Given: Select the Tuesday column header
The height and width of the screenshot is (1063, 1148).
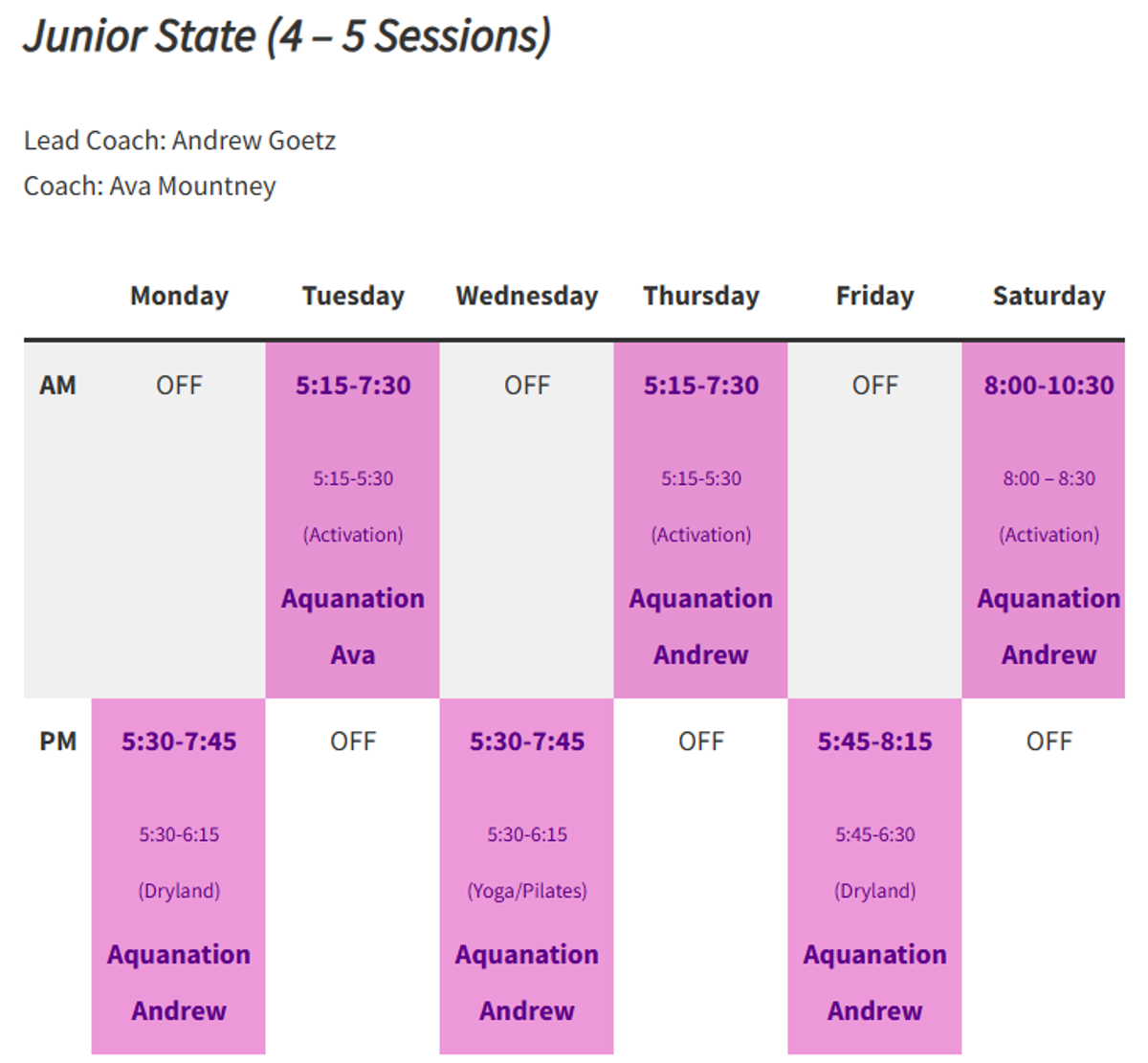Looking at the screenshot, I should click(x=353, y=296).
